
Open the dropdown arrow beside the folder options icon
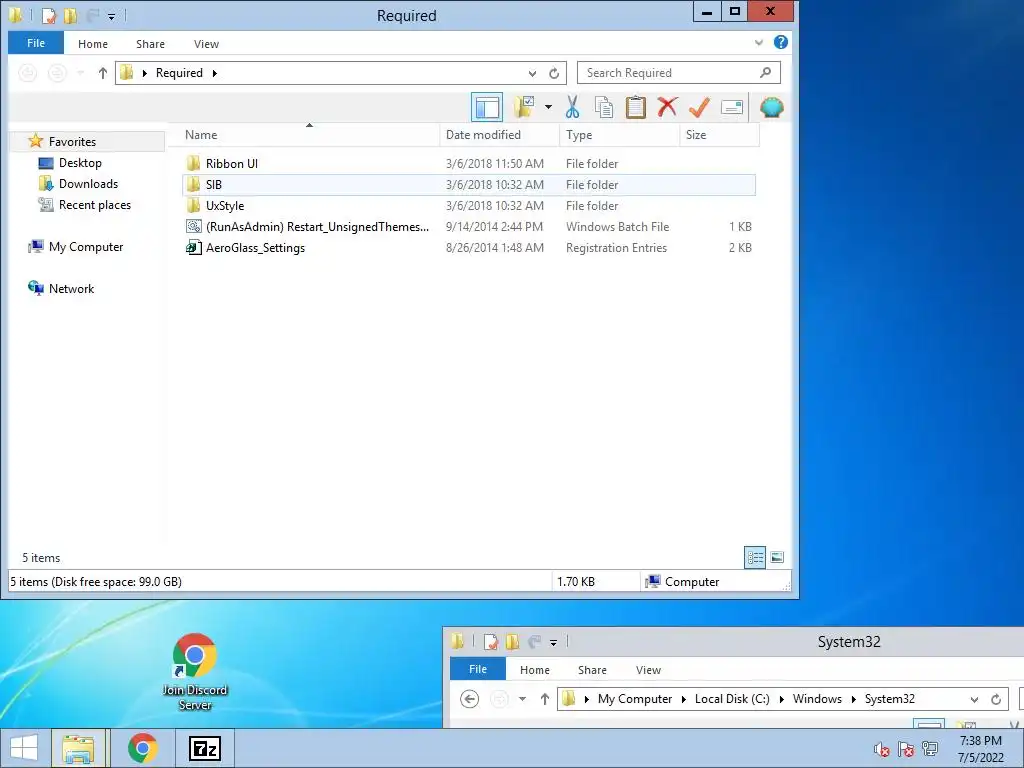(x=548, y=107)
